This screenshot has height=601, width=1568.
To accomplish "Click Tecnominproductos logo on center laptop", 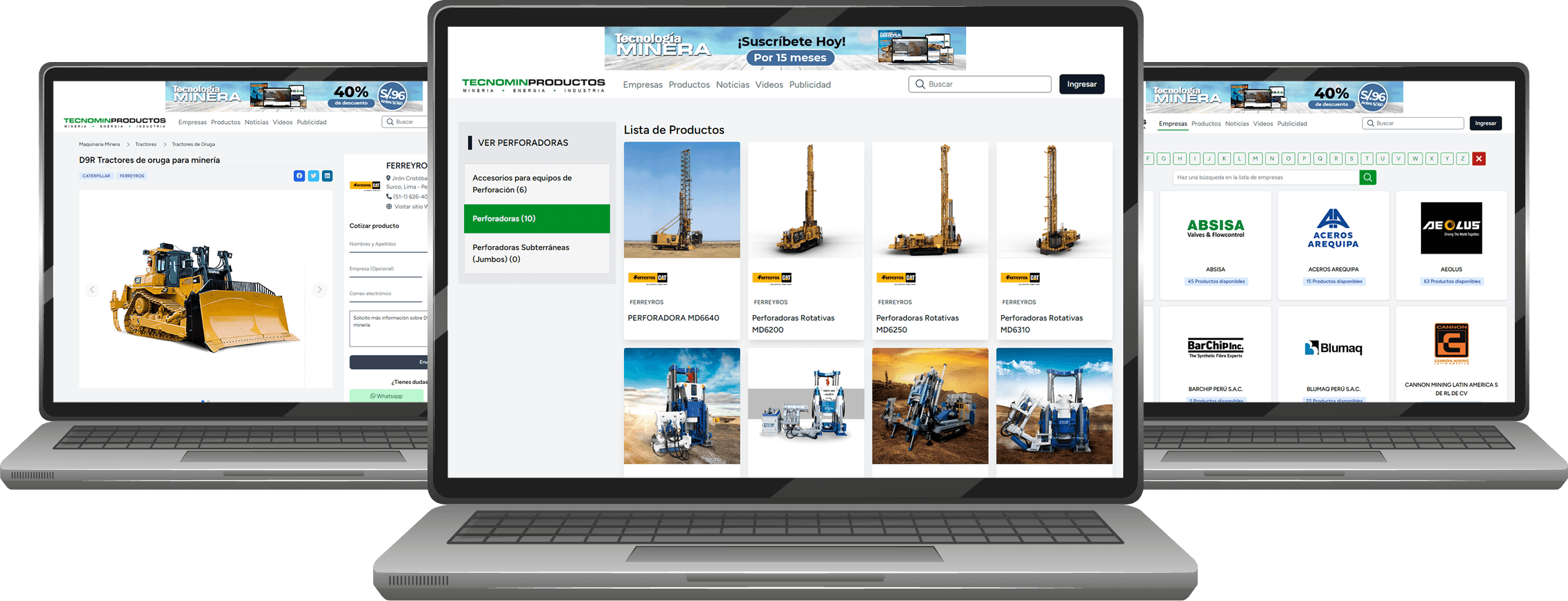I will (534, 85).
